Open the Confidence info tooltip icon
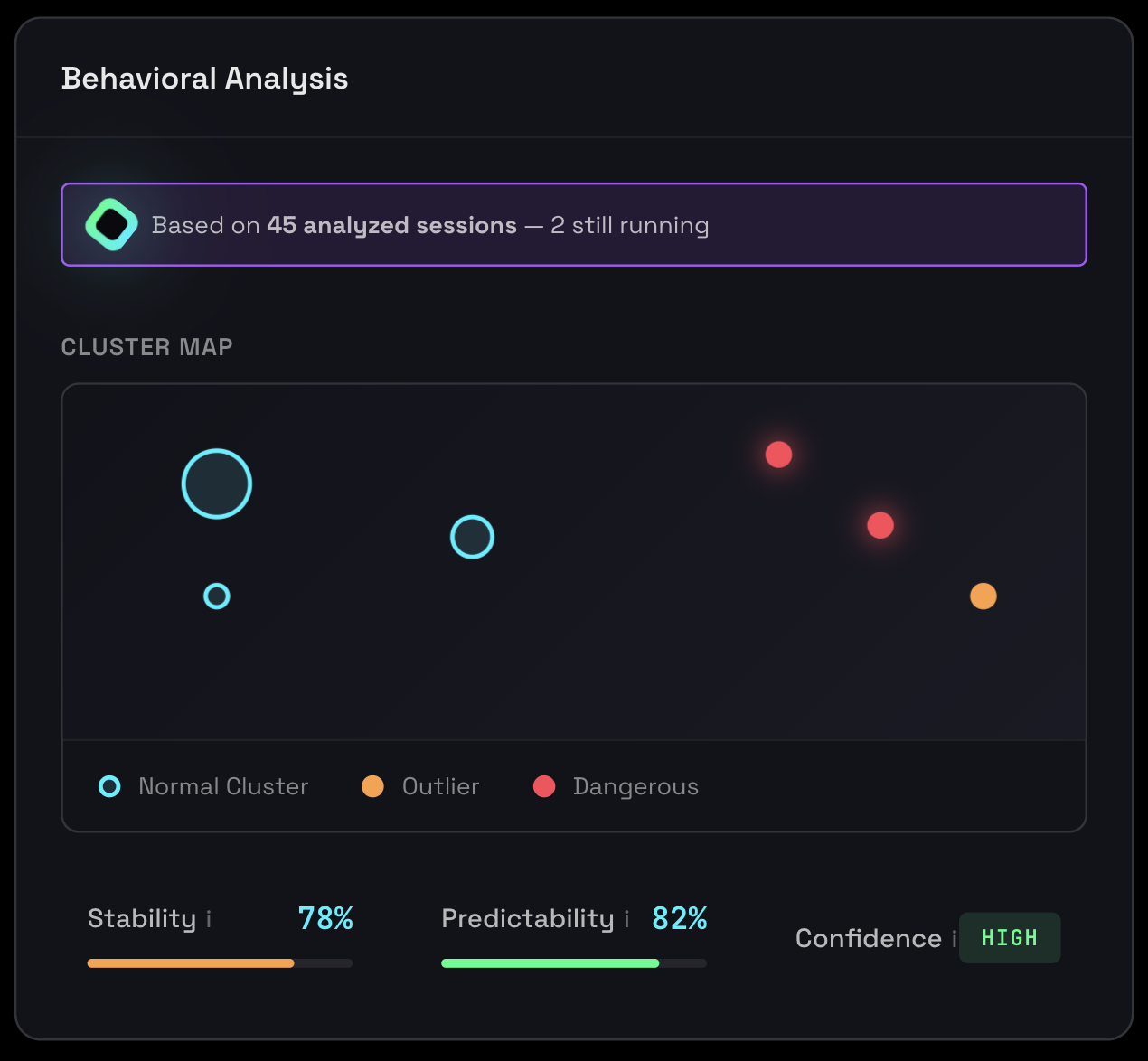 [955, 940]
